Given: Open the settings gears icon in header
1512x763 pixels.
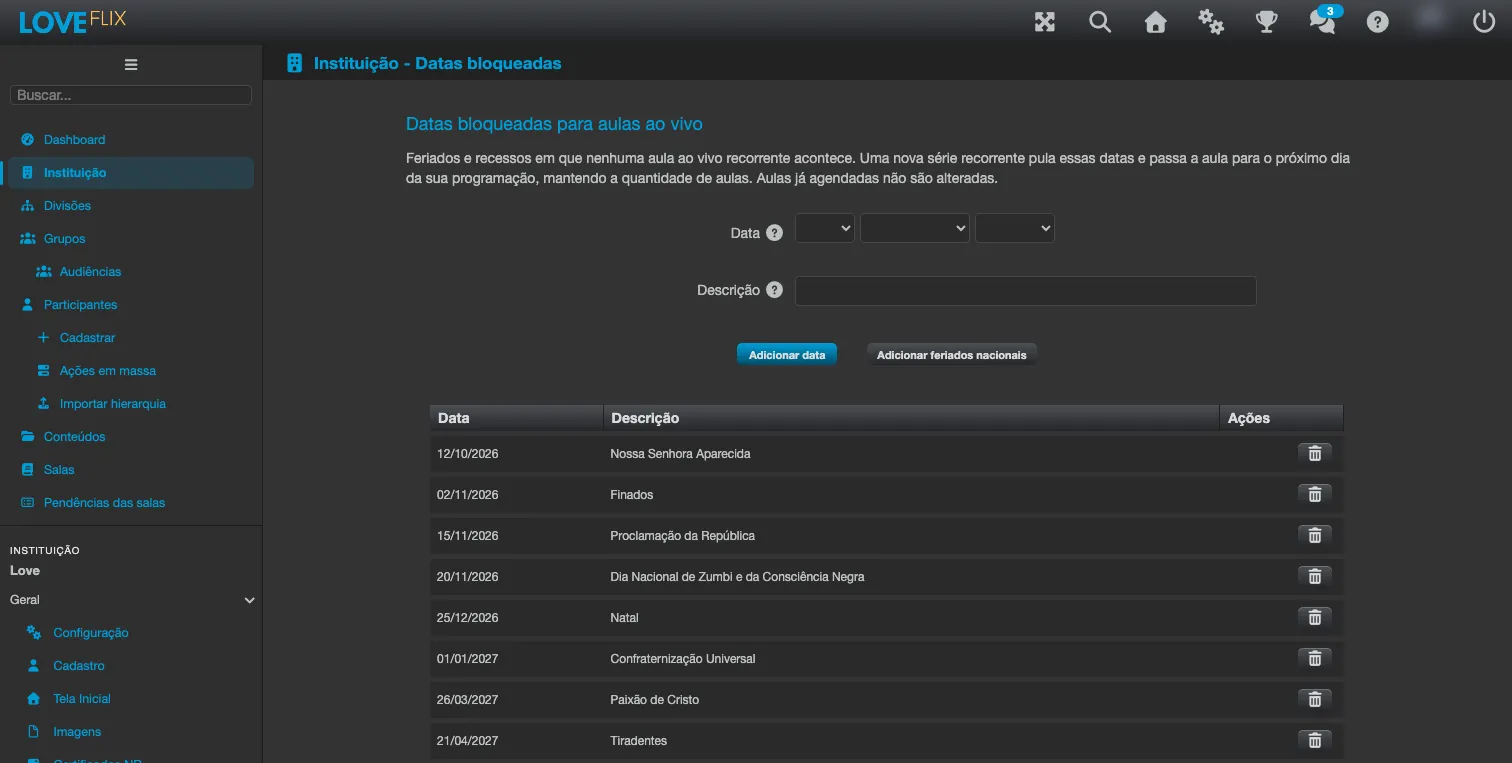Looking at the screenshot, I should tap(1211, 22).
